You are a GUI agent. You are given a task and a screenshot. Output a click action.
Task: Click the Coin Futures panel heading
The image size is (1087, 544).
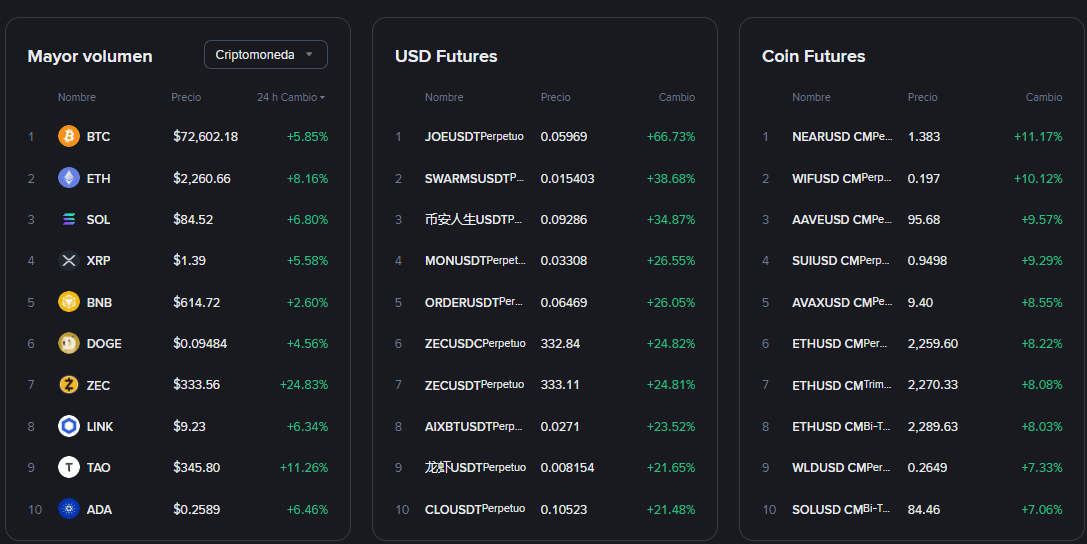(813, 56)
